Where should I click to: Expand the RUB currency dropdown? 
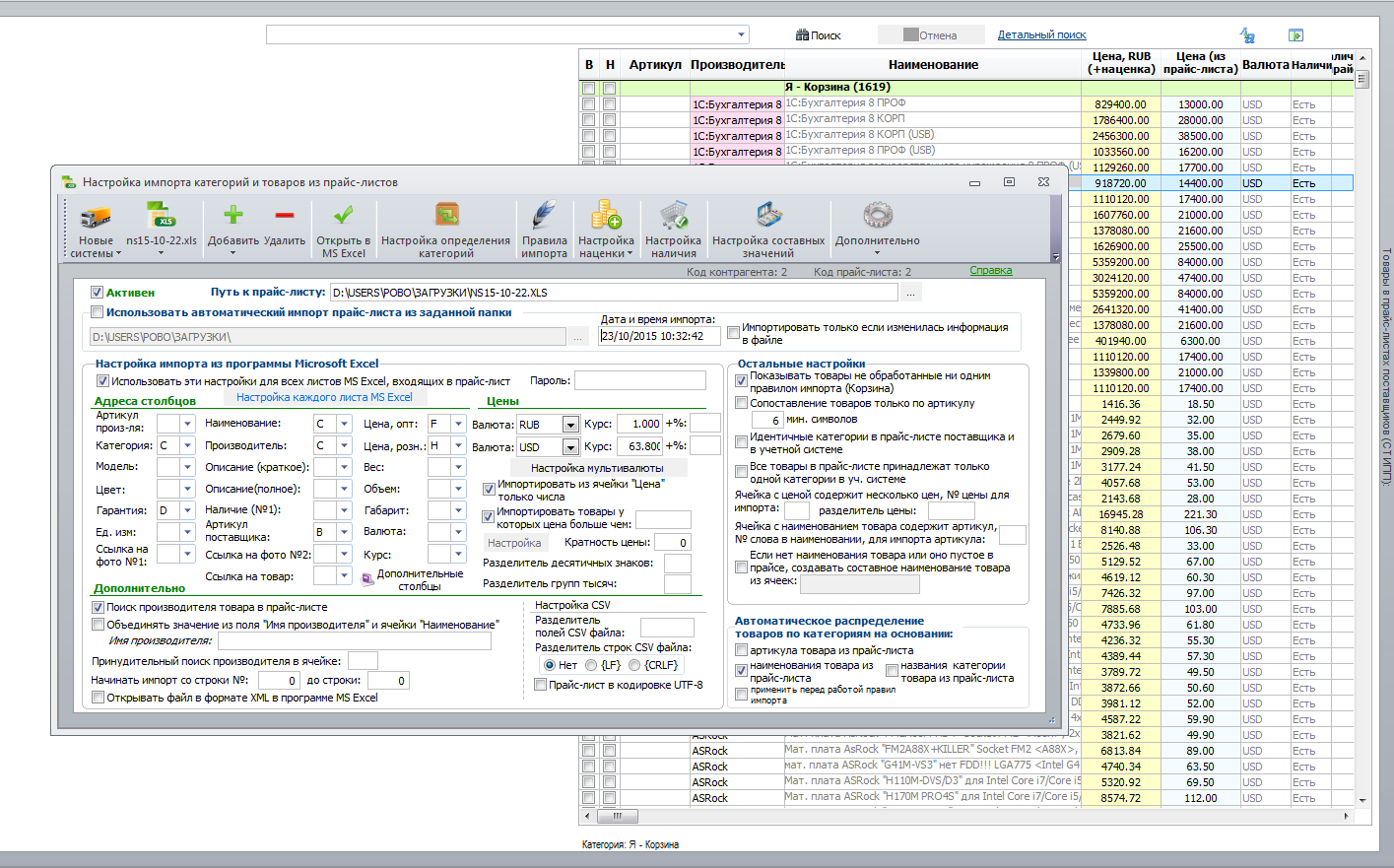(570, 425)
